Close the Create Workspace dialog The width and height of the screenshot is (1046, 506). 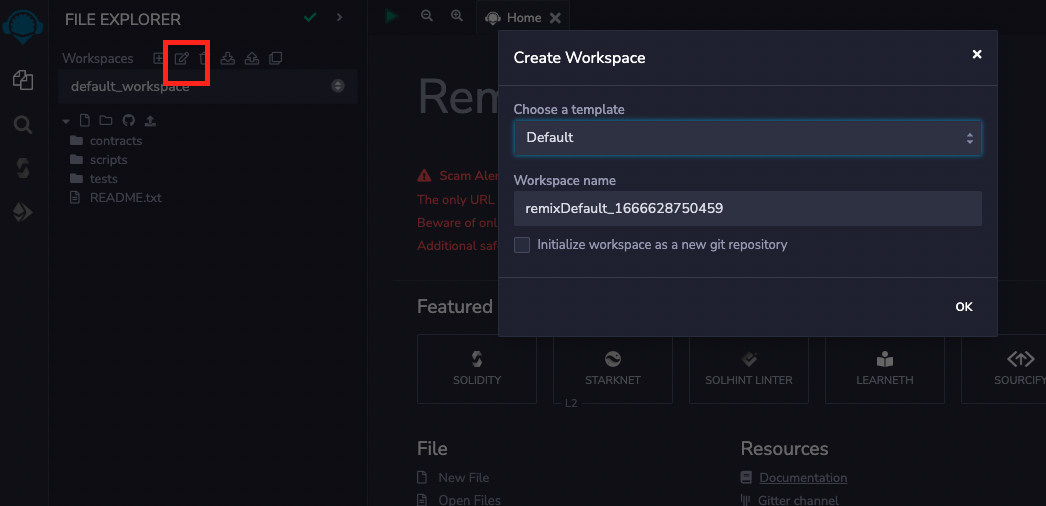pyautogui.click(x=977, y=55)
